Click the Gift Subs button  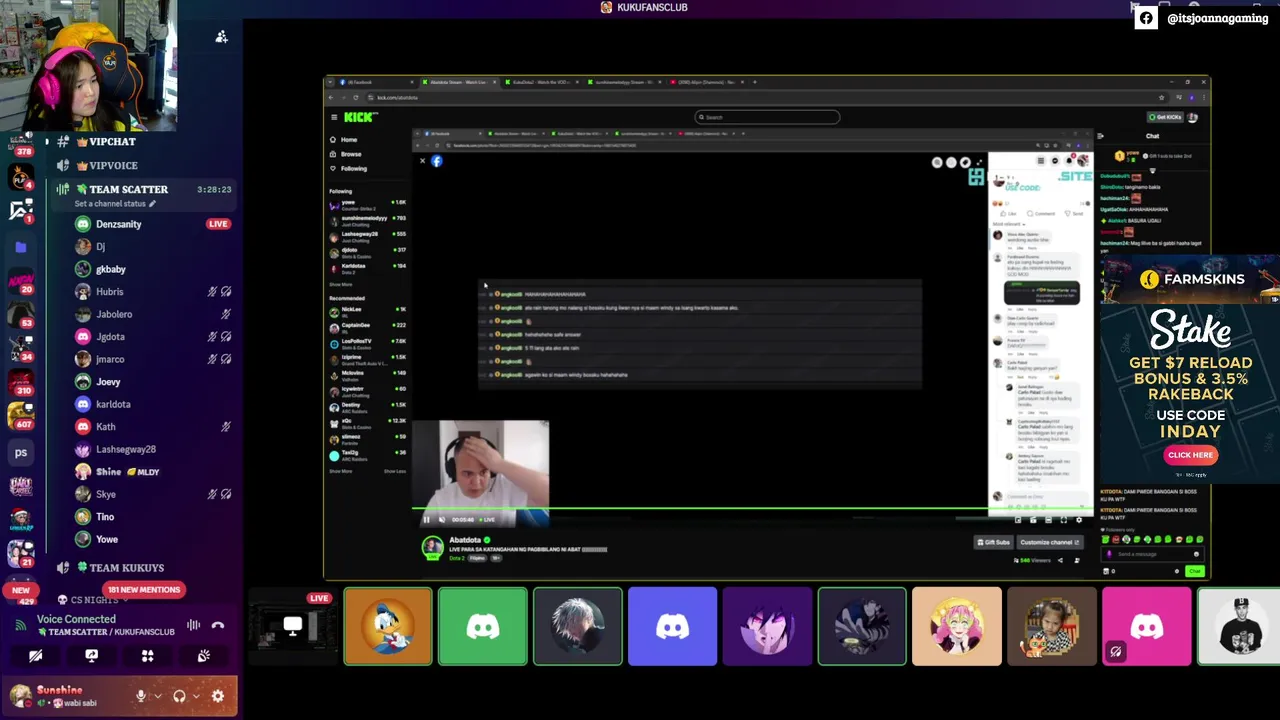click(993, 542)
